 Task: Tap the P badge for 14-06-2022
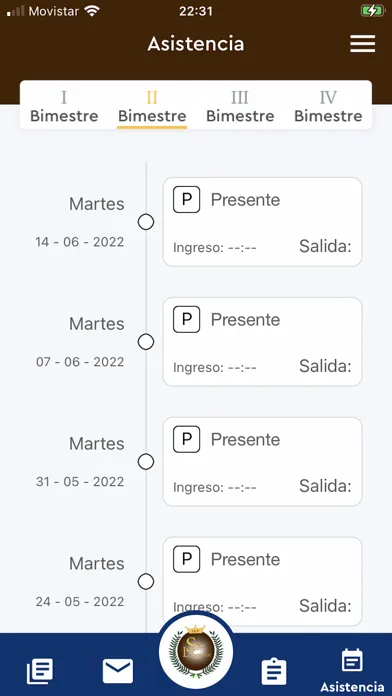186,200
